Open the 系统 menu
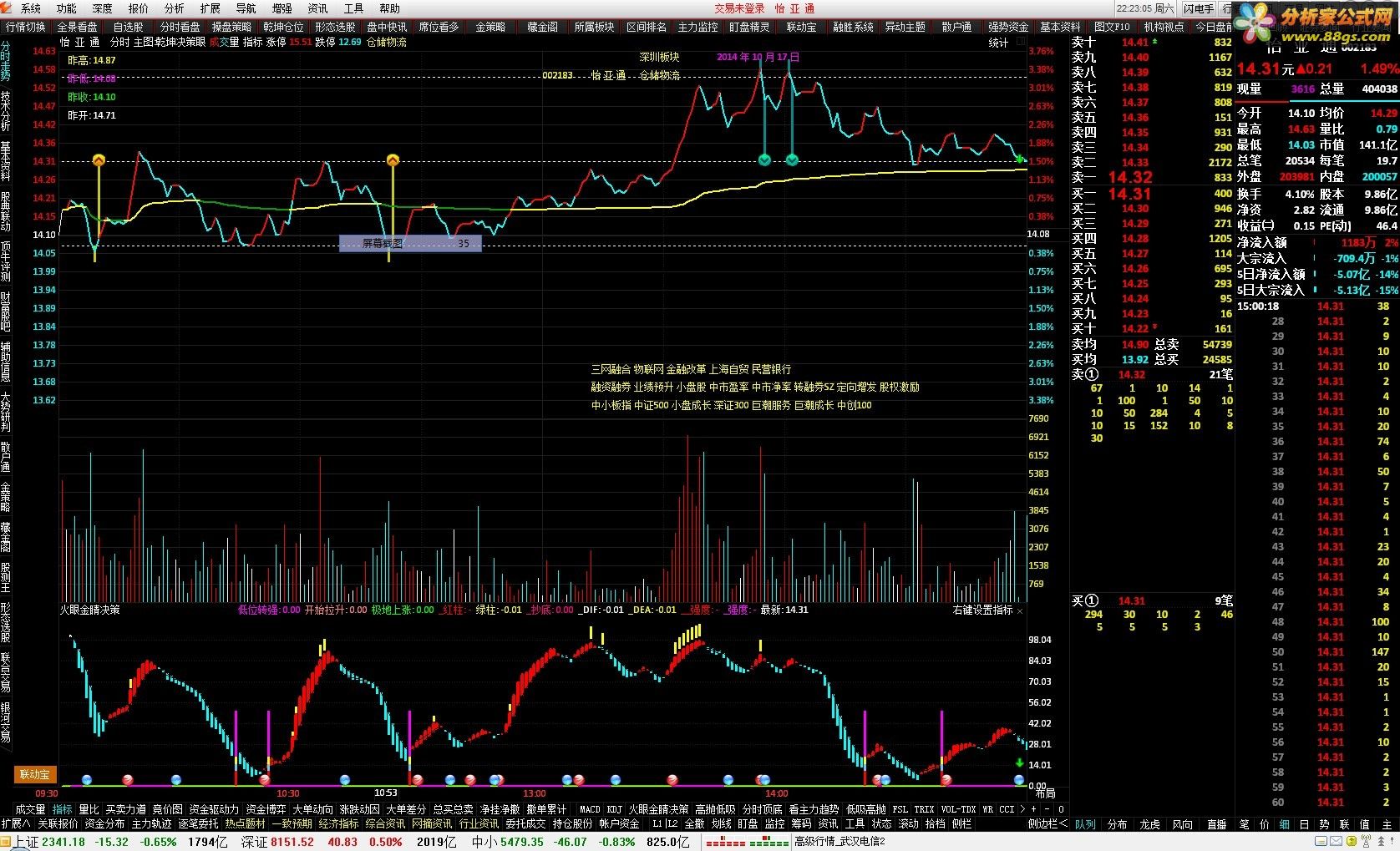The image size is (1400, 851). point(31,8)
